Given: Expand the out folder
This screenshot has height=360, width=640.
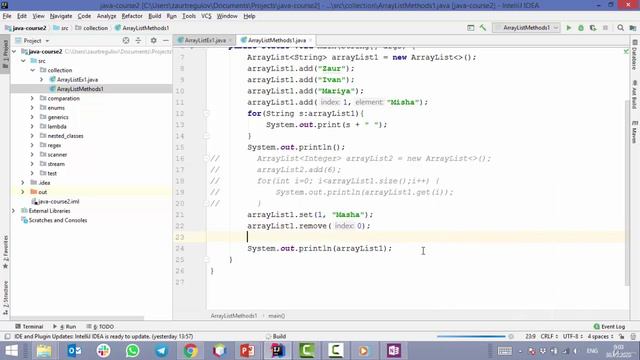Looking at the screenshot, I should click(x=23, y=192).
